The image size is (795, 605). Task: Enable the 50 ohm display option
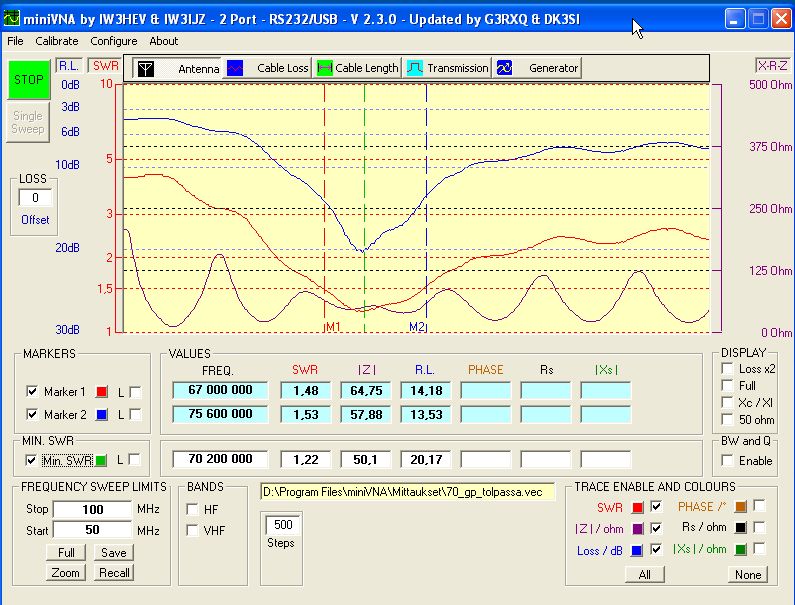pyautogui.click(x=728, y=419)
